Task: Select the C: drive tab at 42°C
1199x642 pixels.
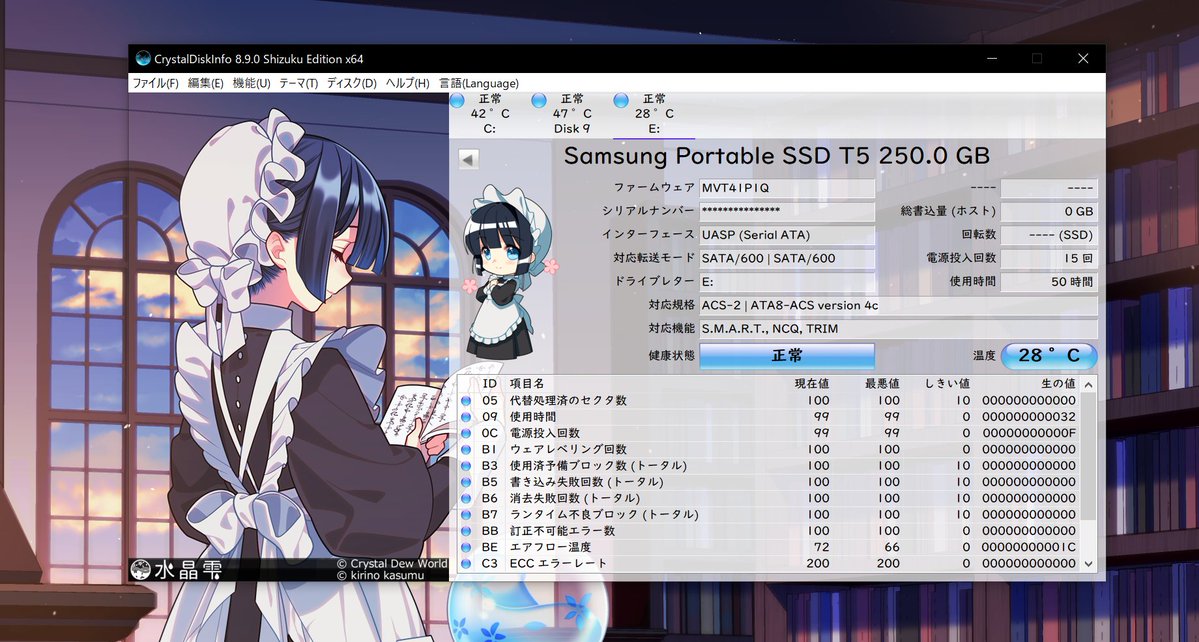Action: click(x=489, y=114)
